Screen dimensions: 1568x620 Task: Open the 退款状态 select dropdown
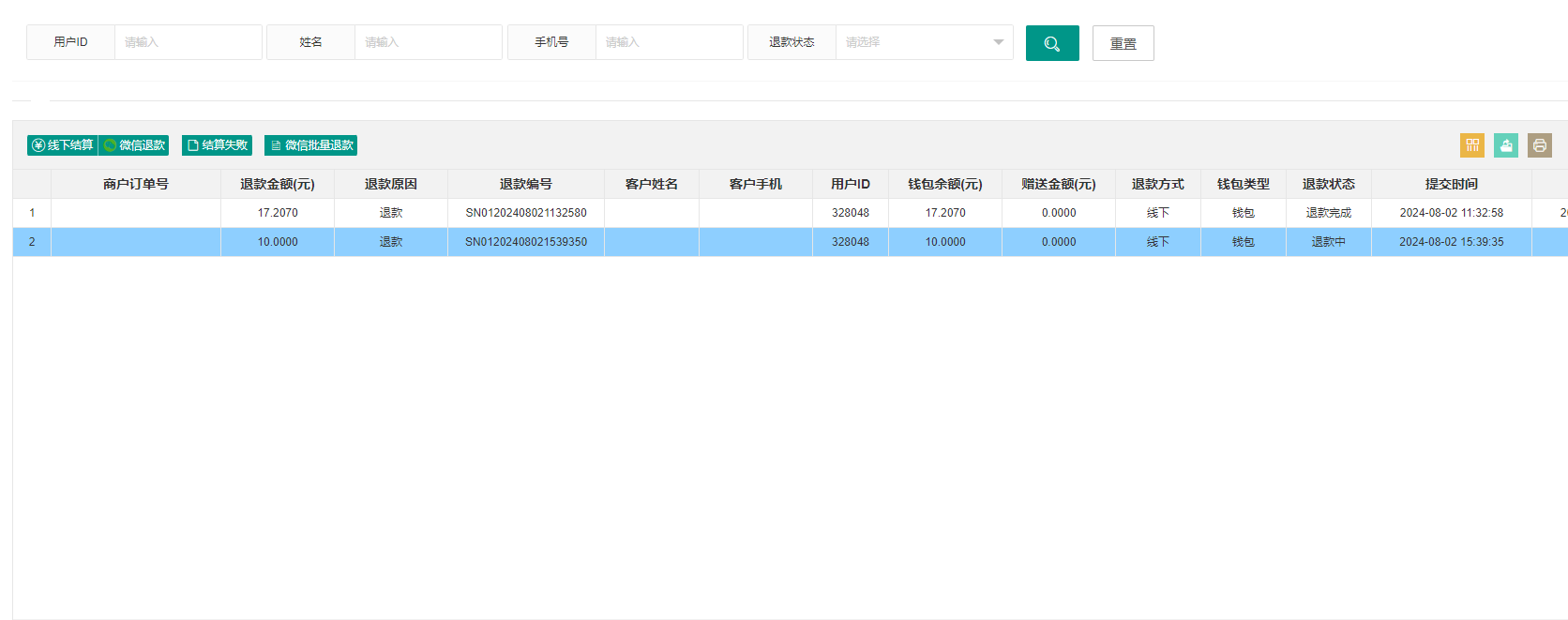924,42
